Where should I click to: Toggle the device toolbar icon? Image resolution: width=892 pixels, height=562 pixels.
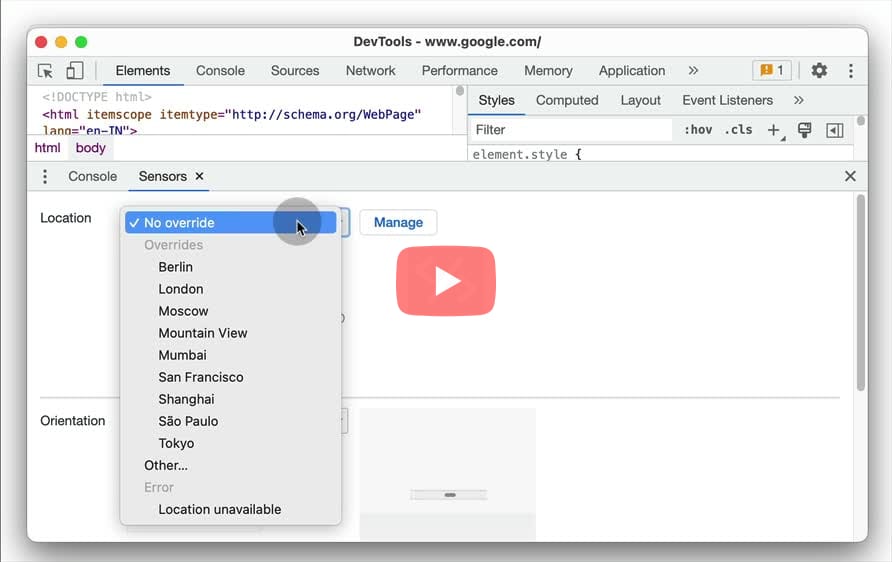pyautogui.click(x=75, y=71)
